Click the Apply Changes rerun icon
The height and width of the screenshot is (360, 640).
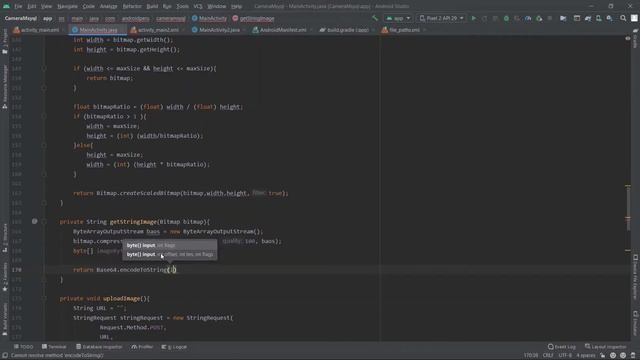tap(484, 18)
